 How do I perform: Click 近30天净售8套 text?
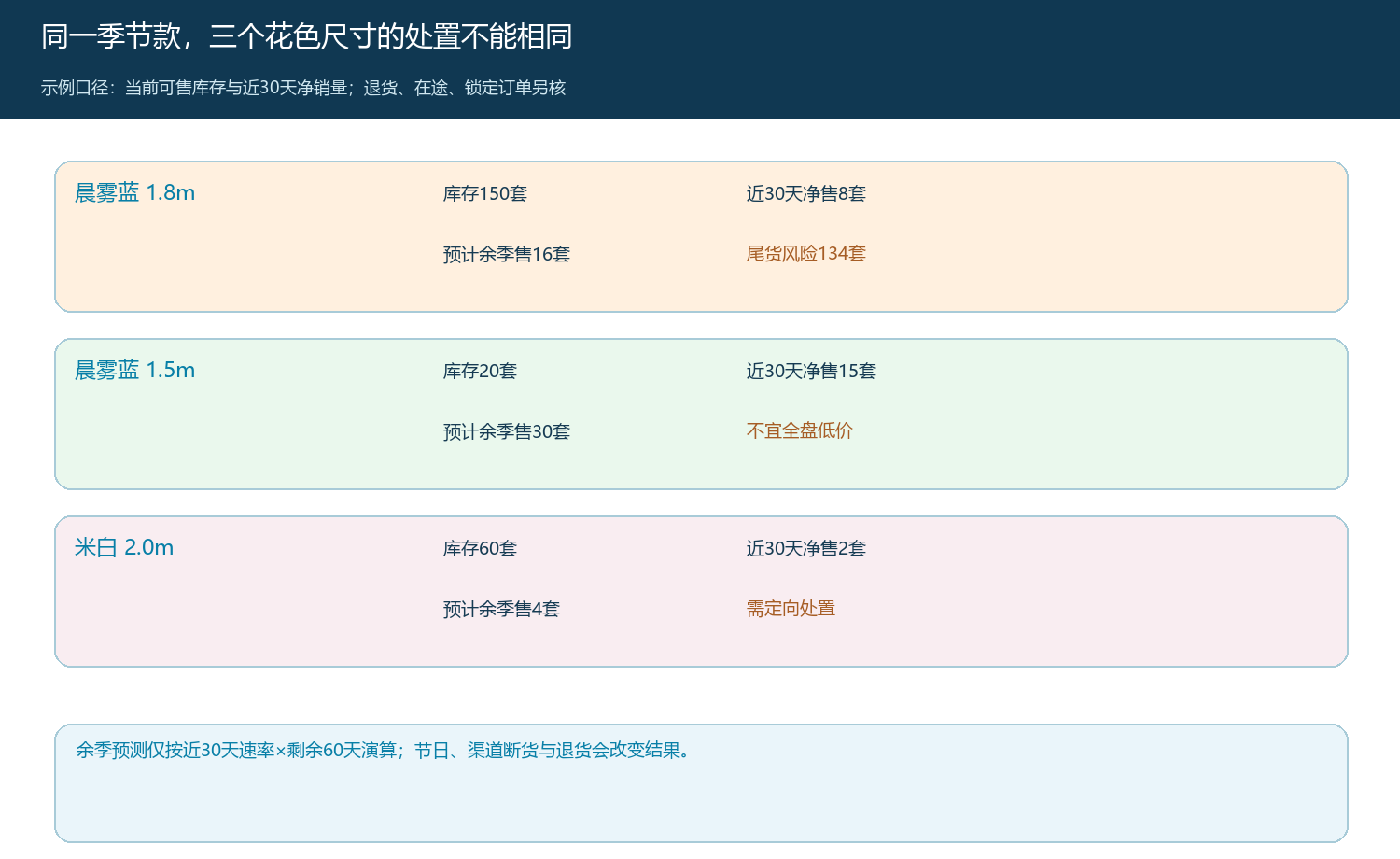(x=806, y=193)
